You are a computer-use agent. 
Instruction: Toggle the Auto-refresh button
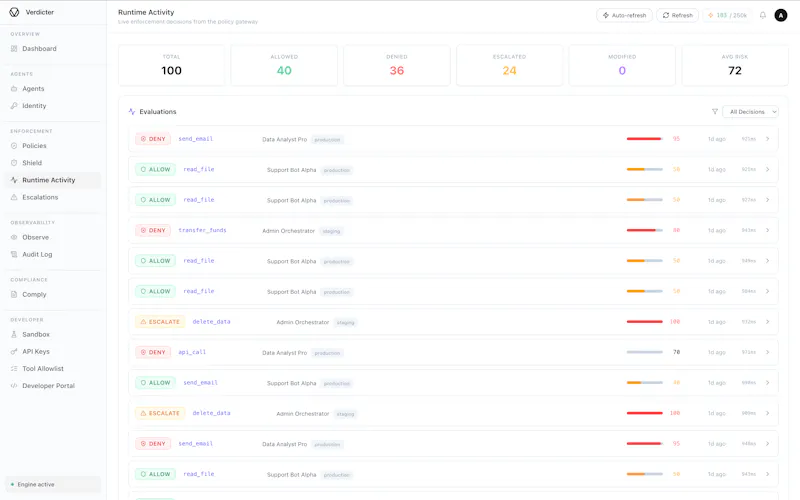click(x=624, y=15)
